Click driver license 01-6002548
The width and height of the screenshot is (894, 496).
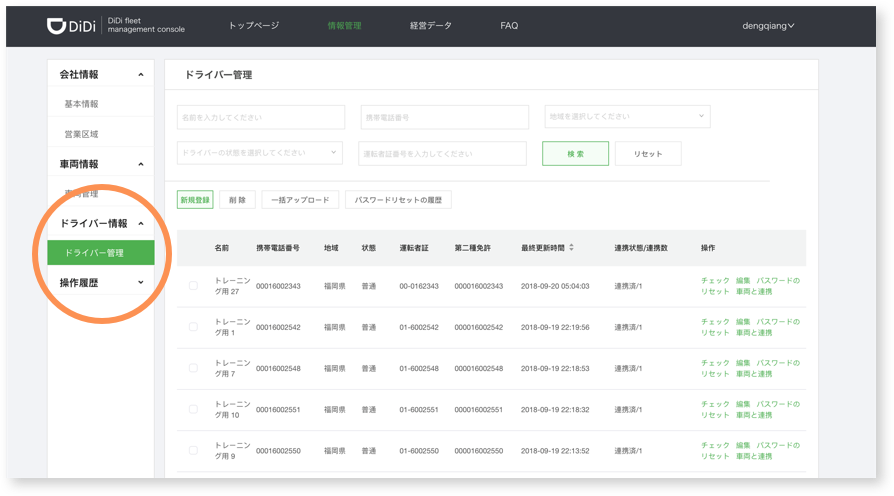(419, 368)
